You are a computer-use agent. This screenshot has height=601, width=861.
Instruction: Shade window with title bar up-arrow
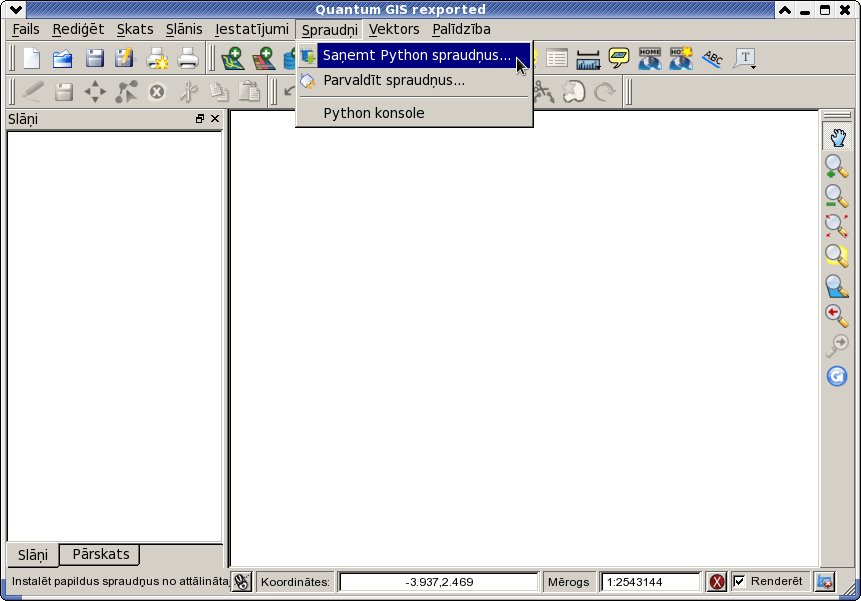785,10
